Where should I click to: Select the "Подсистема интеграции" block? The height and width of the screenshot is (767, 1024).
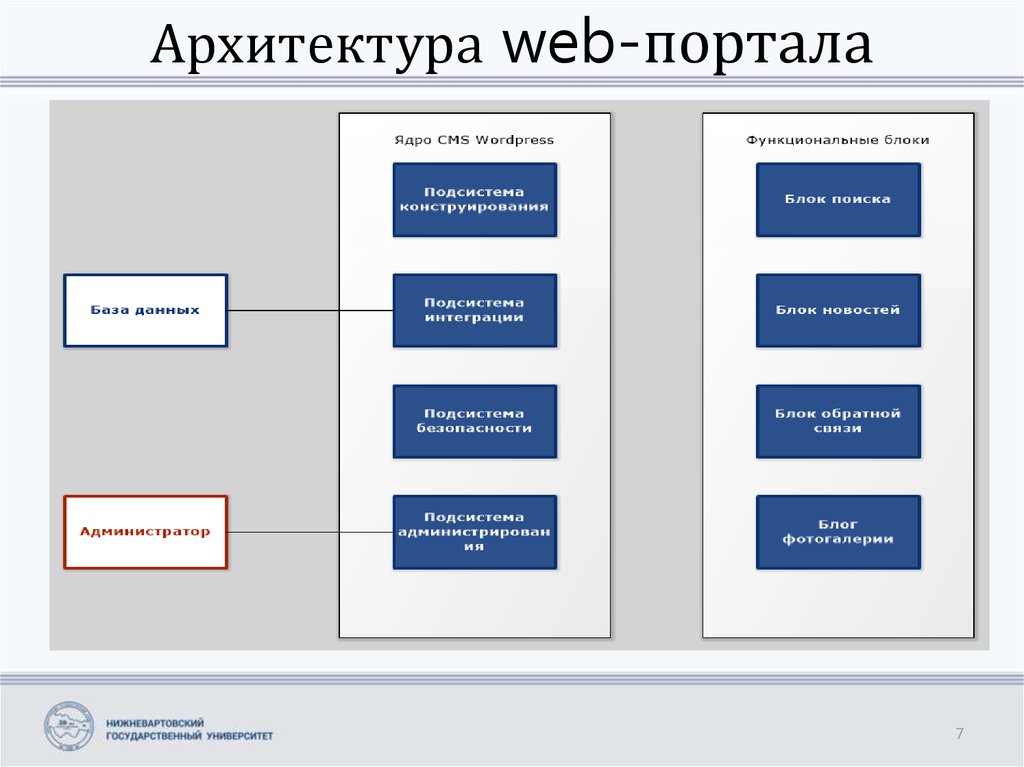(475, 310)
